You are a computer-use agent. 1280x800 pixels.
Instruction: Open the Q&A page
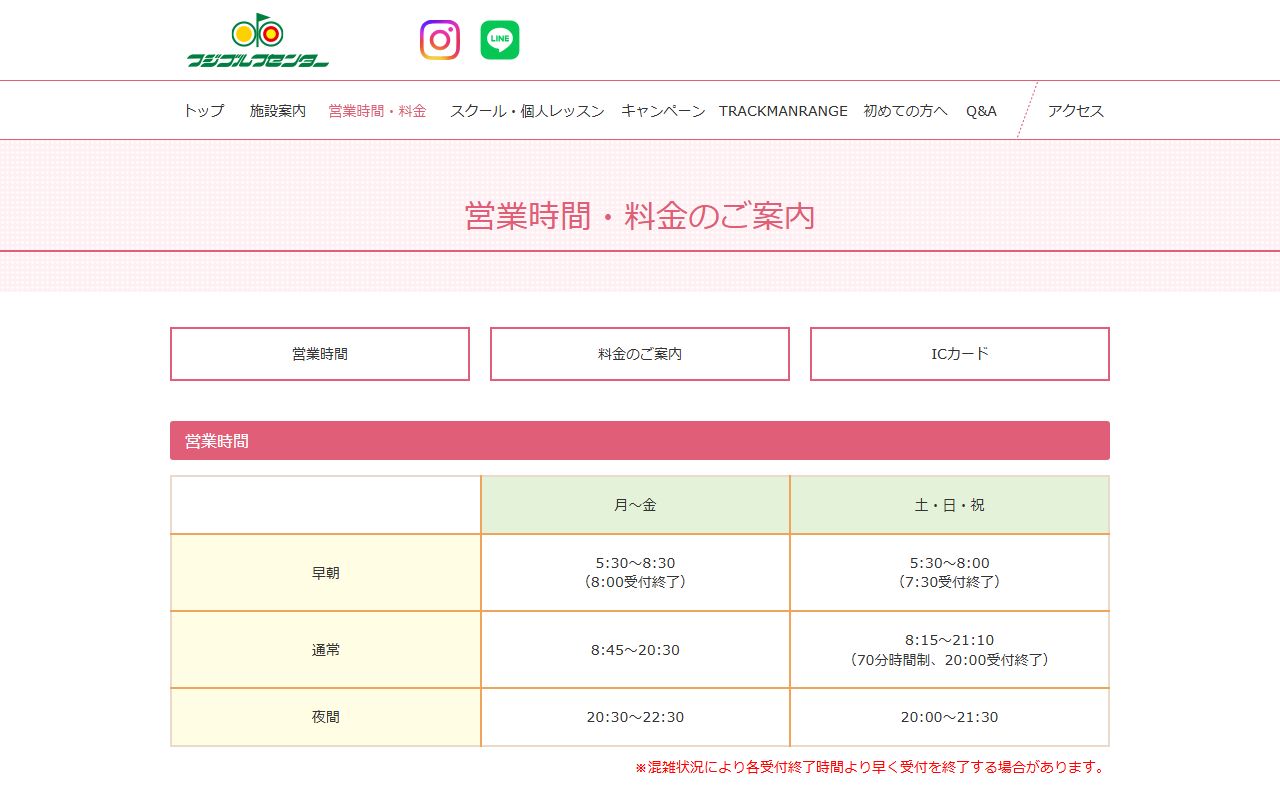click(981, 111)
